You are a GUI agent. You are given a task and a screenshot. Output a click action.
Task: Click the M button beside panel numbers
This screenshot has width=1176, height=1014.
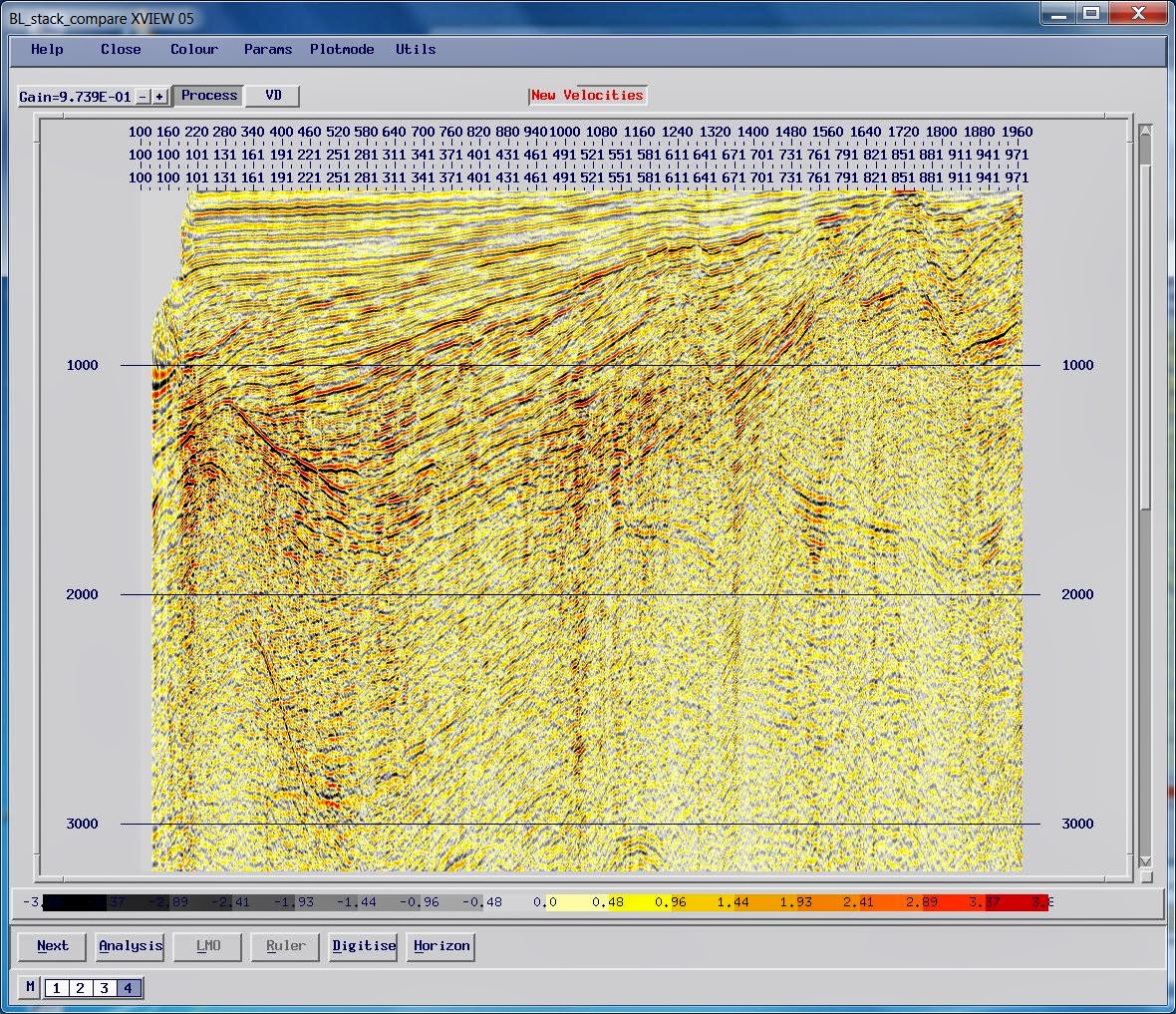tap(30, 987)
